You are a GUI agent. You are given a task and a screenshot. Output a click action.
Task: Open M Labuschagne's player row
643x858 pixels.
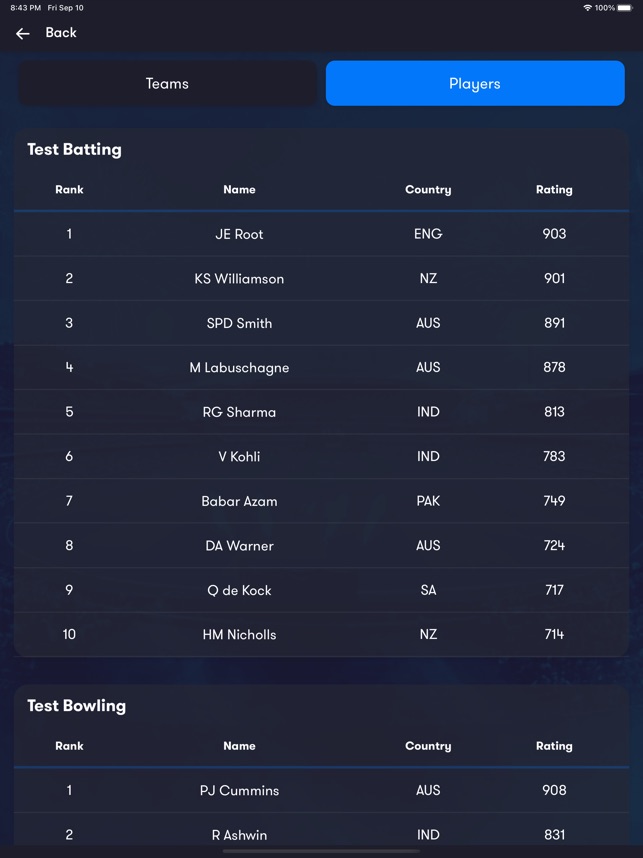[x=321, y=367]
